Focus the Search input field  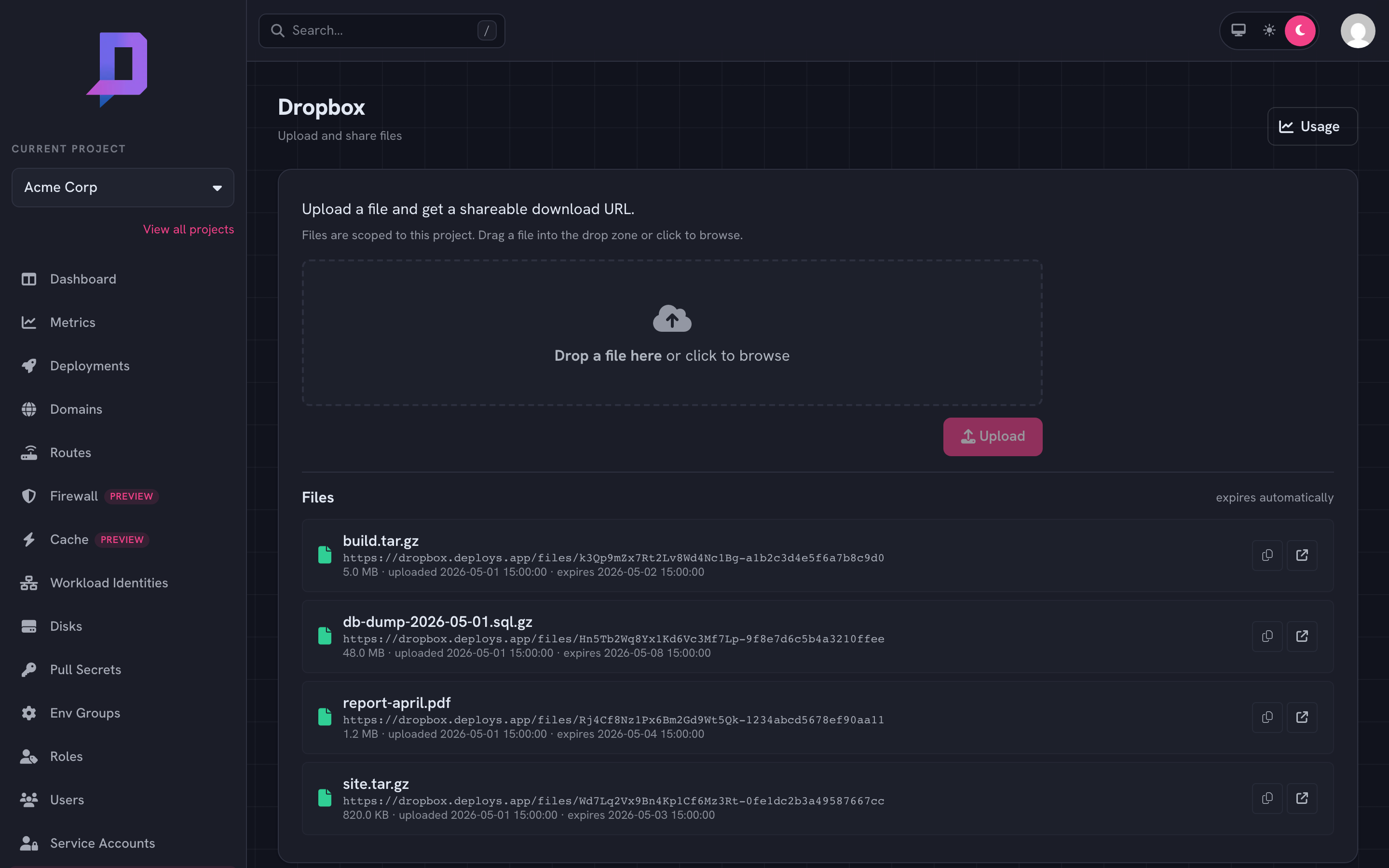pos(381,30)
